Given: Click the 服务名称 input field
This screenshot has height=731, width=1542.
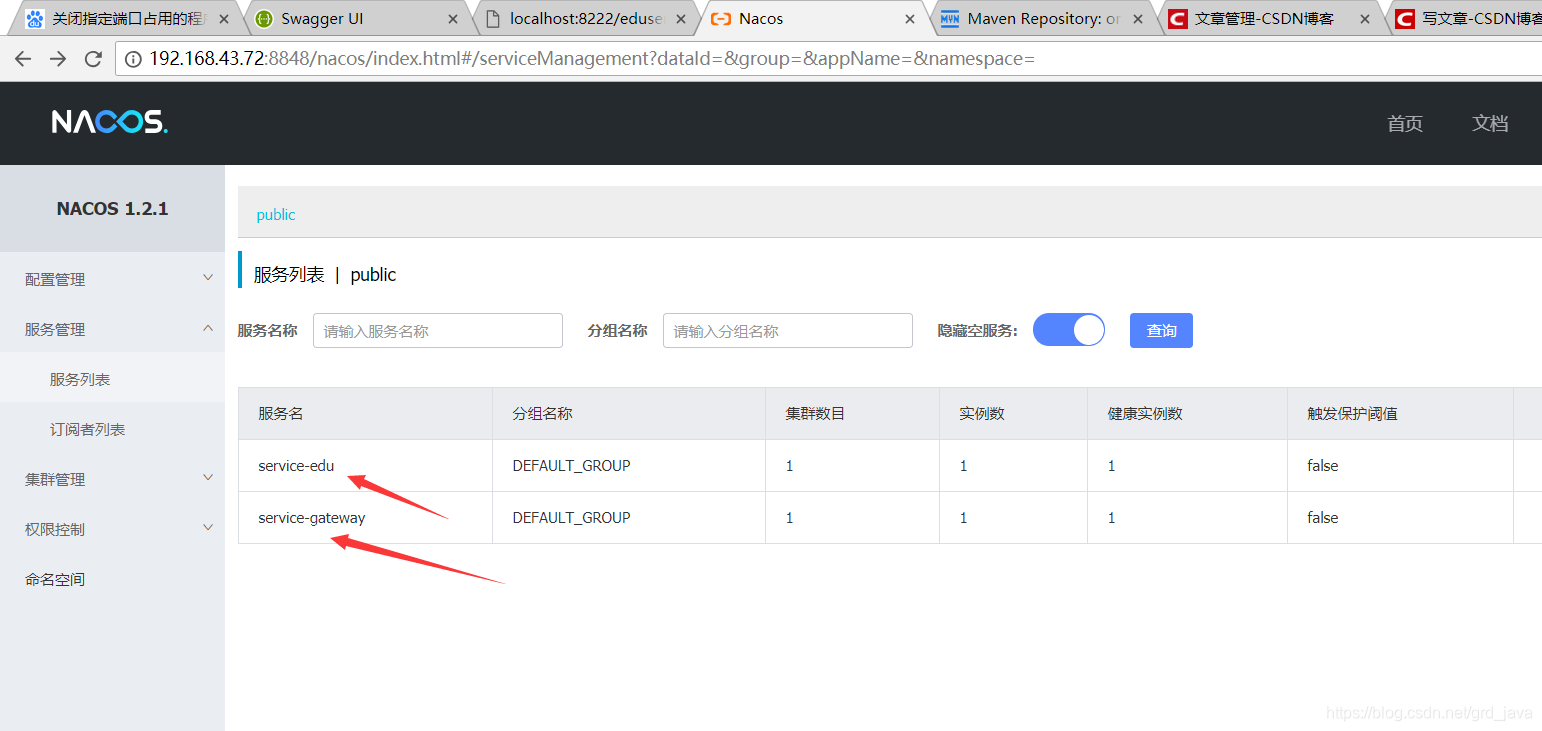Looking at the screenshot, I should tap(438, 330).
